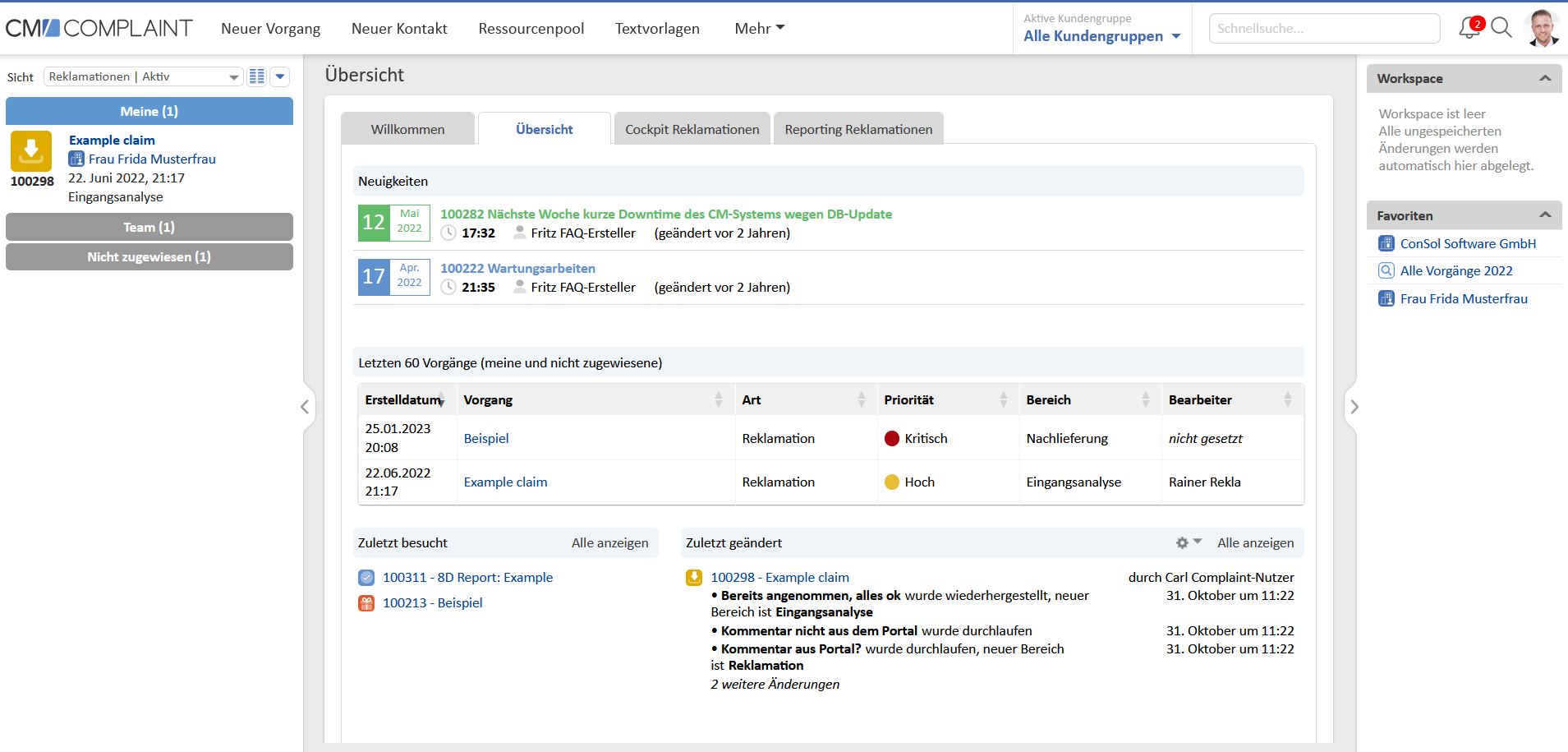
Task: Open Textvorlagen menu item
Action: tap(657, 28)
